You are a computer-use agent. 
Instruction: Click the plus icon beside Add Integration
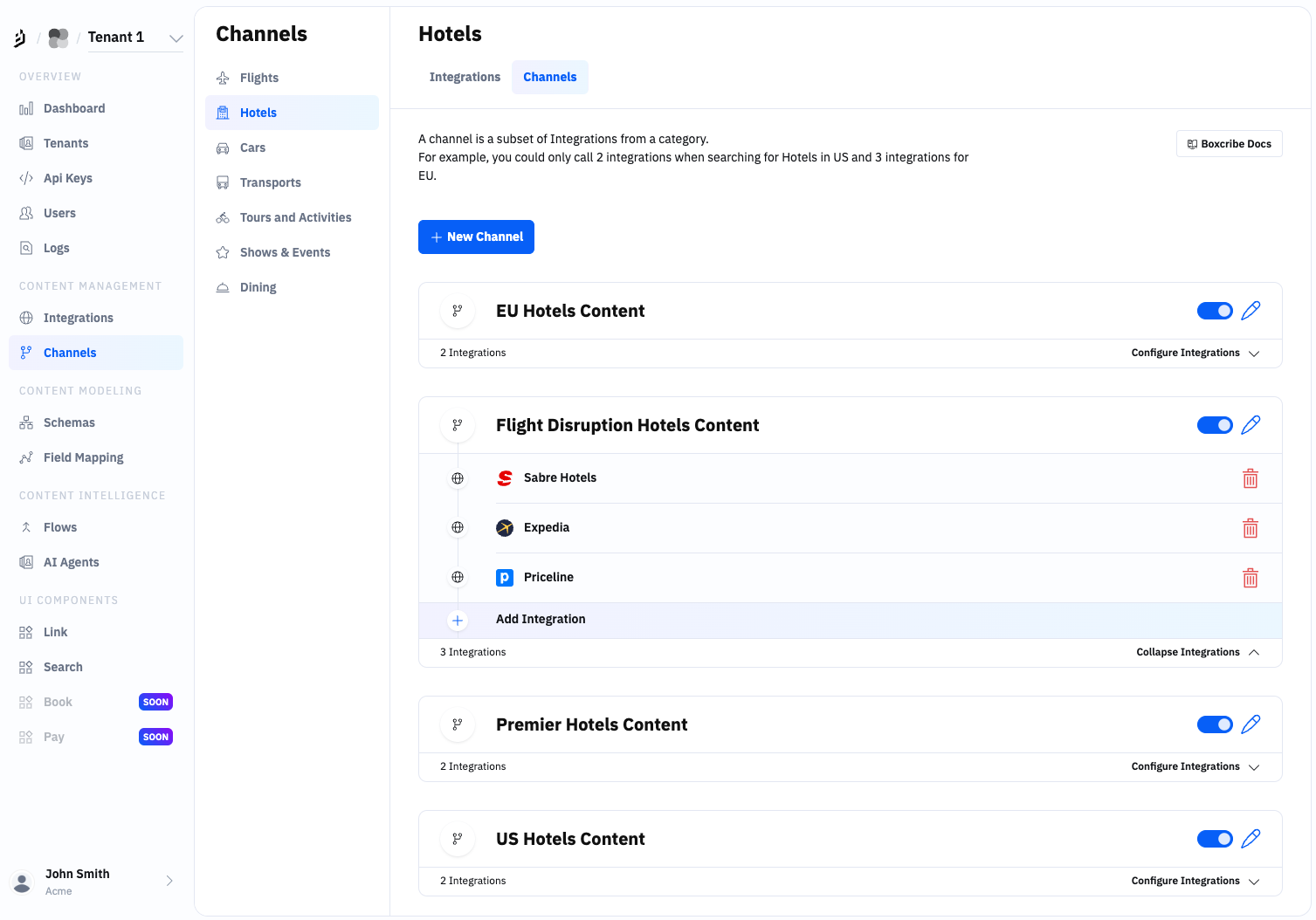pyautogui.click(x=458, y=621)
